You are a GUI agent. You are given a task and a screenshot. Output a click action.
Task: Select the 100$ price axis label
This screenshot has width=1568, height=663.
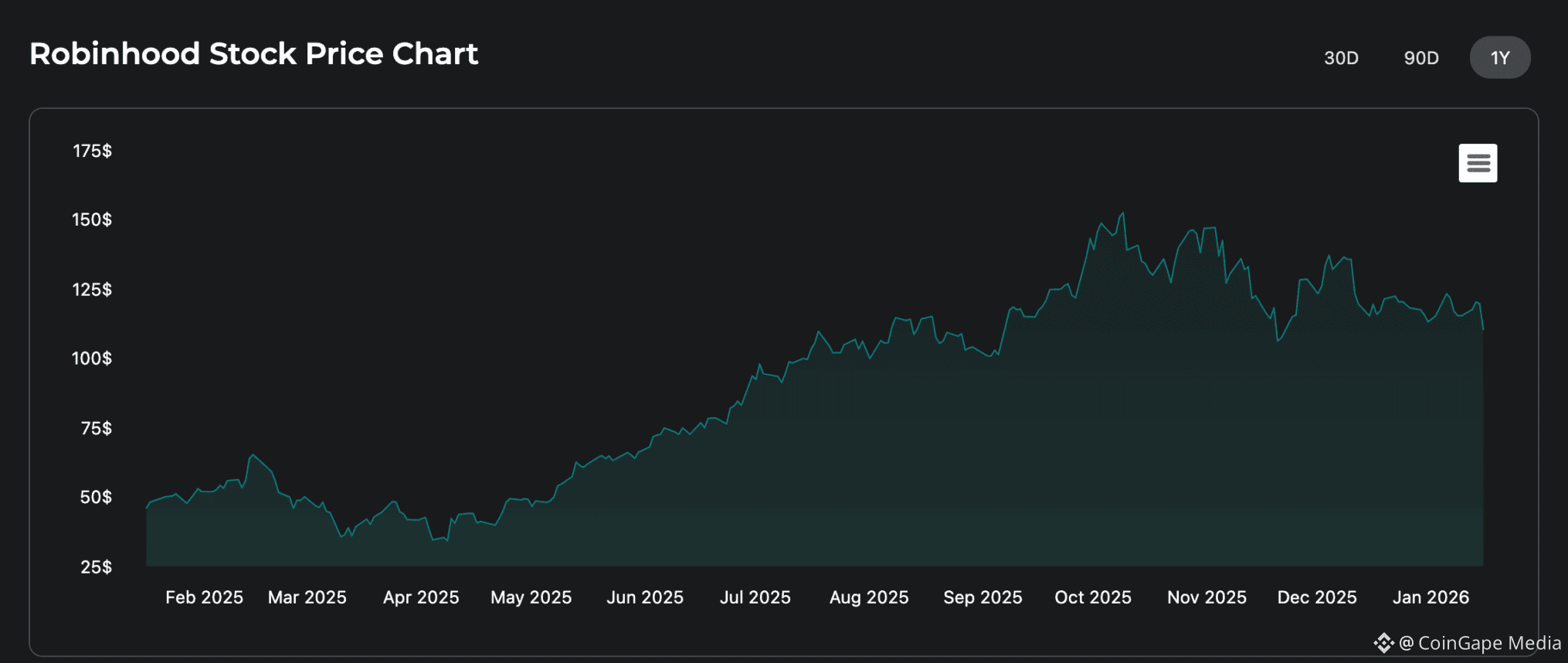[x=92, y=359]
